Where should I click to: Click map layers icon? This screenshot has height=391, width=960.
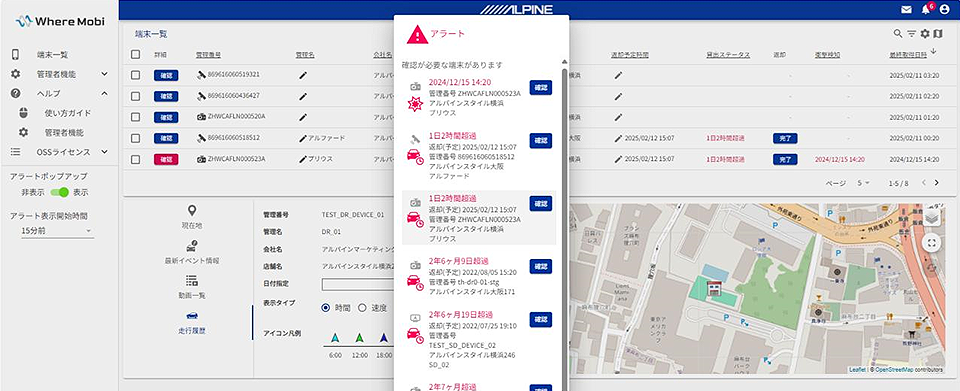pyautogui.click(x=931, y=217)
